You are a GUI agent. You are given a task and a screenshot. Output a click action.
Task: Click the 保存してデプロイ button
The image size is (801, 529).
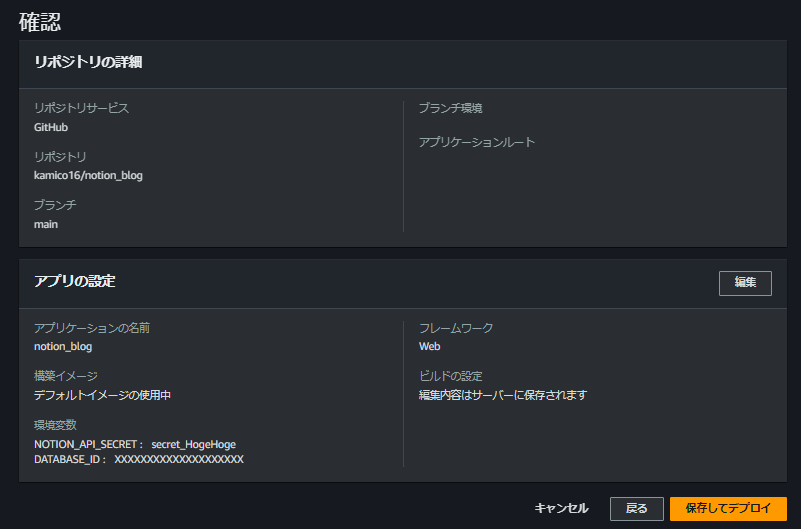728,509
